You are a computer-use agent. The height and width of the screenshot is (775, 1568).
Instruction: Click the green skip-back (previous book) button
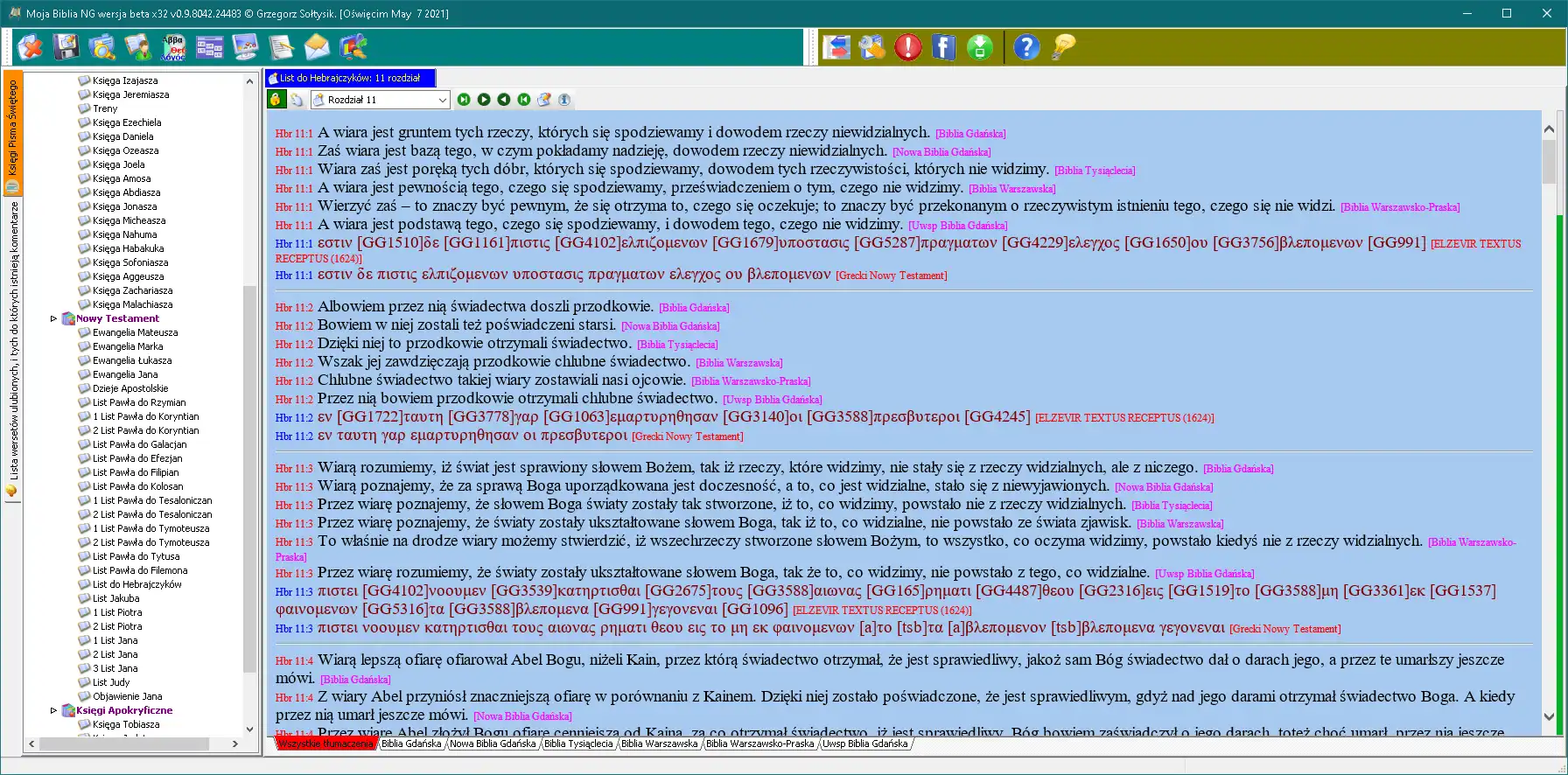point(524,100)
